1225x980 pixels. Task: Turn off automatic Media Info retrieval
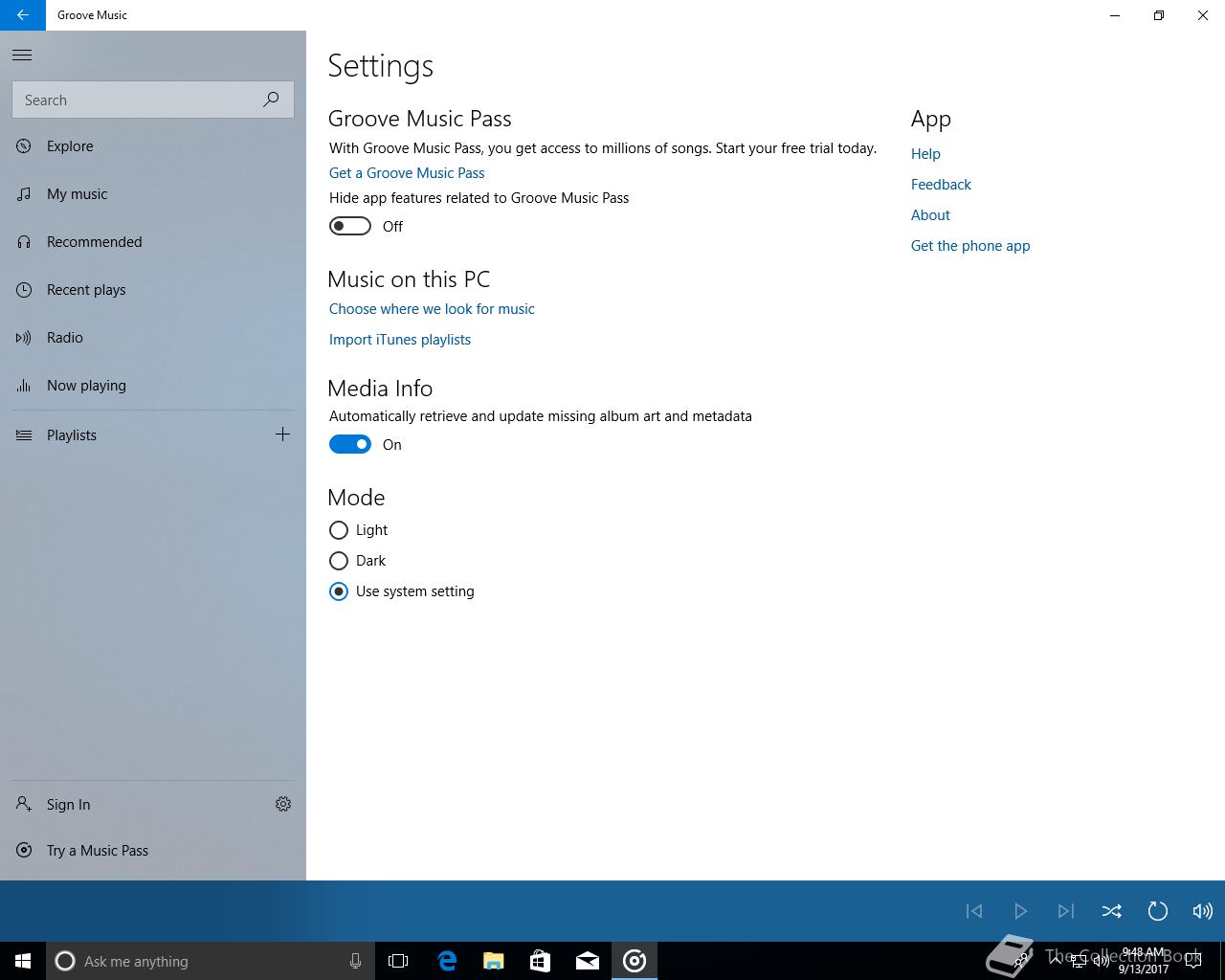click(x=350, y=444)
